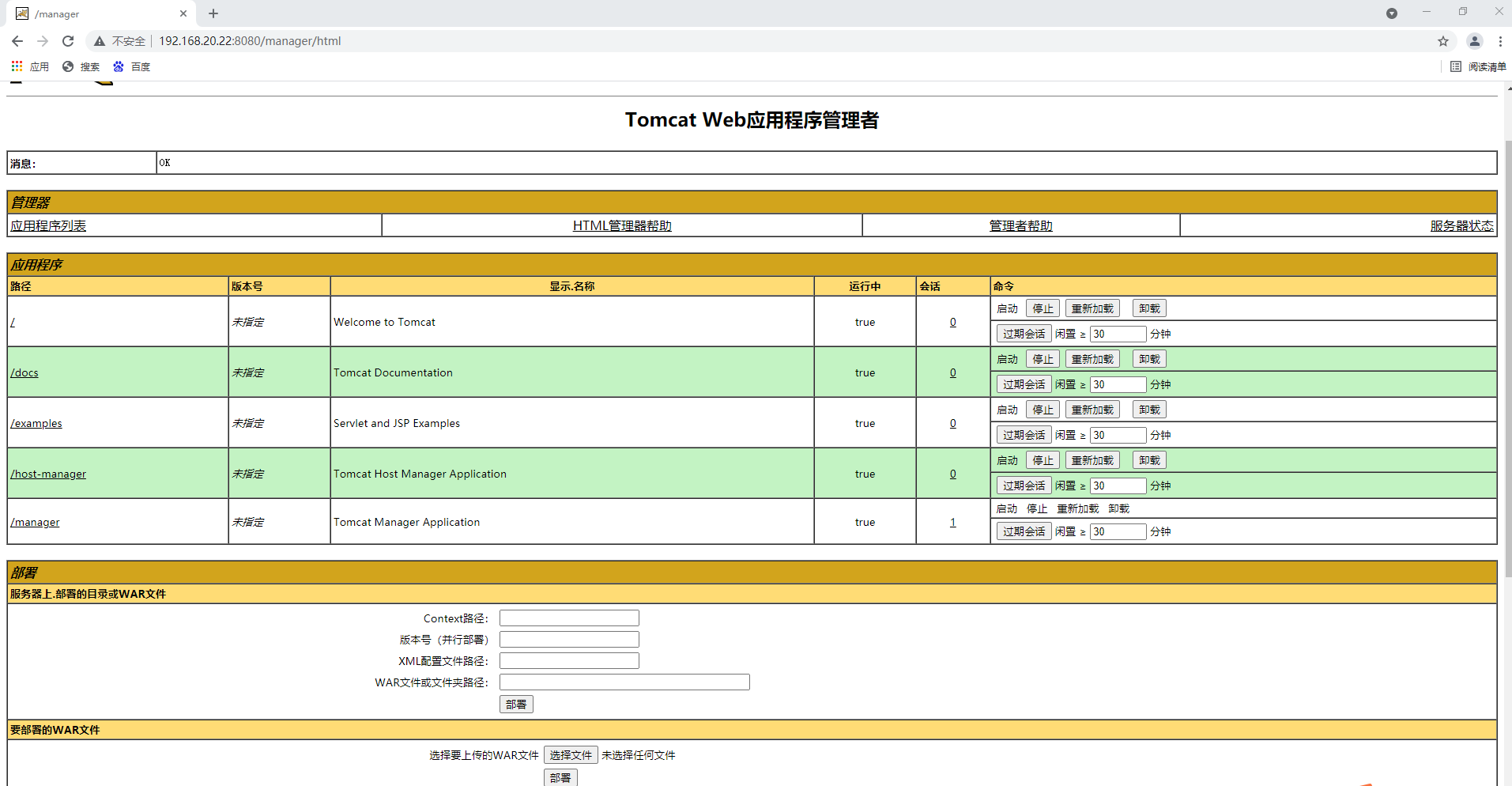Open the /examples application link

click(x=36, y=423)
